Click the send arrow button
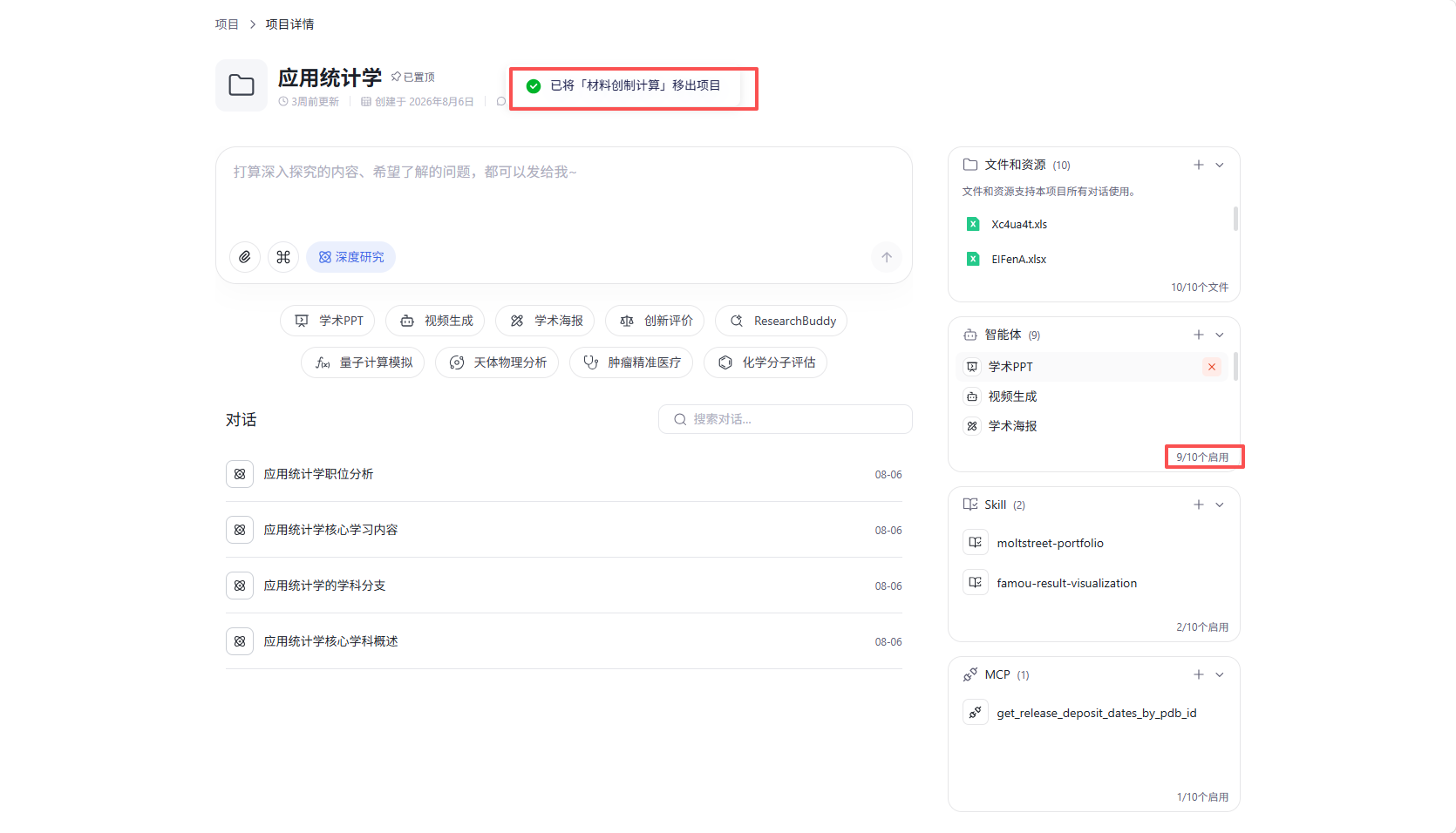 (887, 257)
